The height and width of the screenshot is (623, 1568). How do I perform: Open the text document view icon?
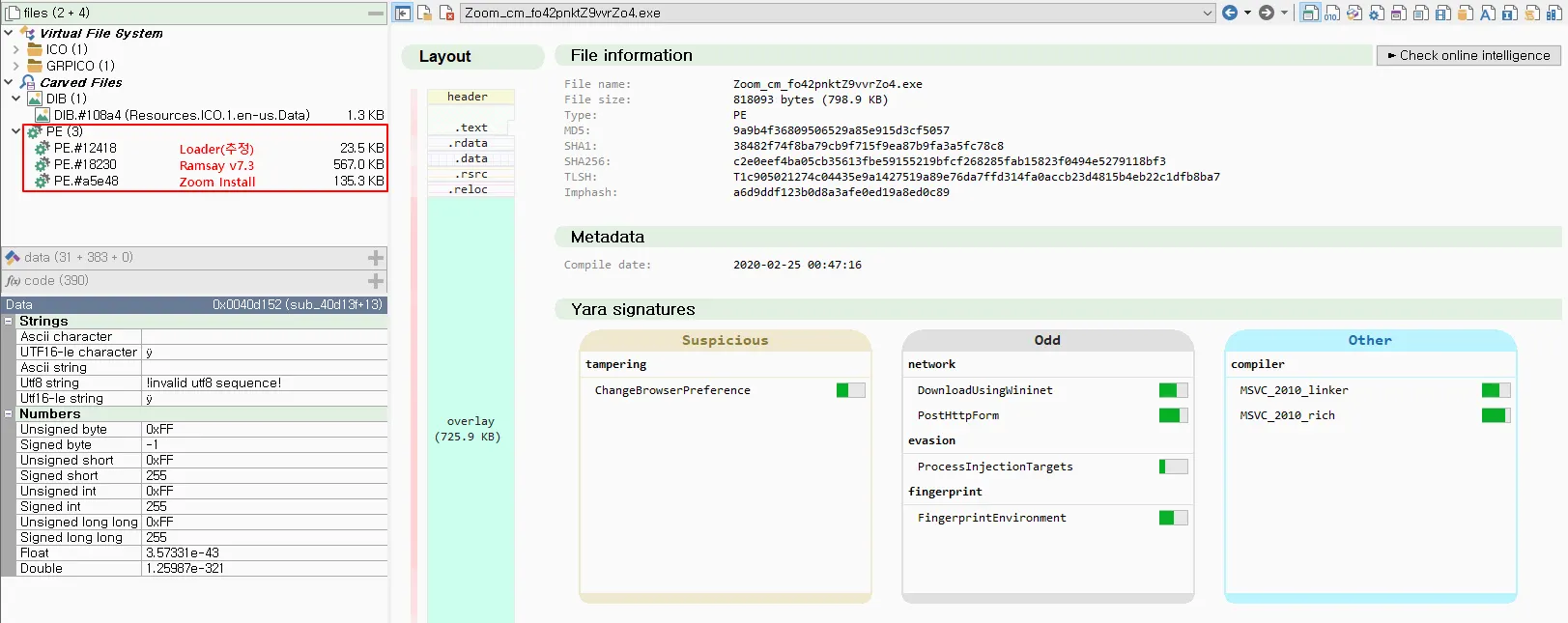point(1421,13)
